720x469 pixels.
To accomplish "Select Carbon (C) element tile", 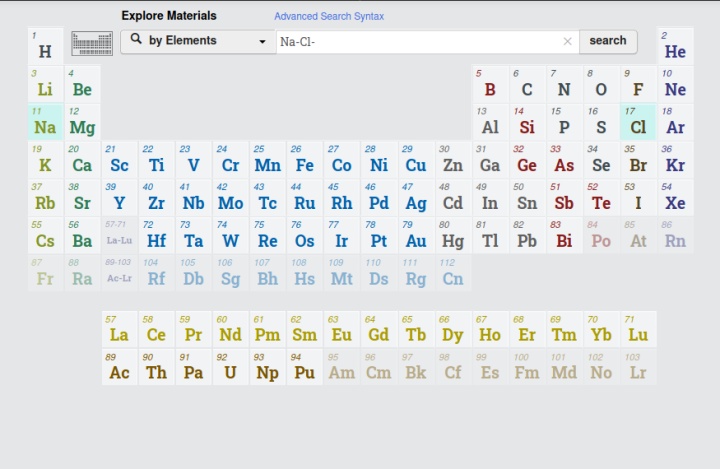I will (527, 84).
